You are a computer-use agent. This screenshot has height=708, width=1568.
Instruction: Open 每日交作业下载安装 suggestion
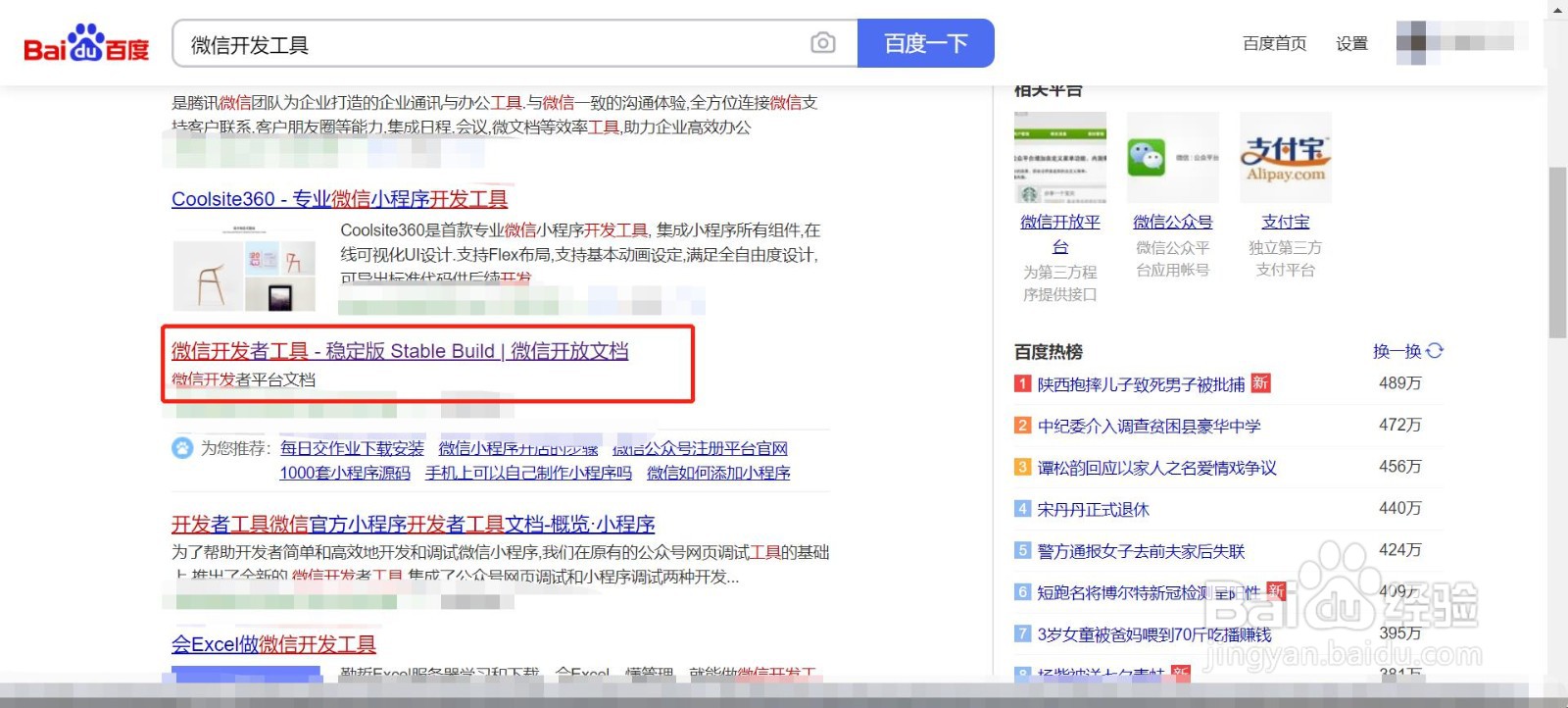pos(352,448)
